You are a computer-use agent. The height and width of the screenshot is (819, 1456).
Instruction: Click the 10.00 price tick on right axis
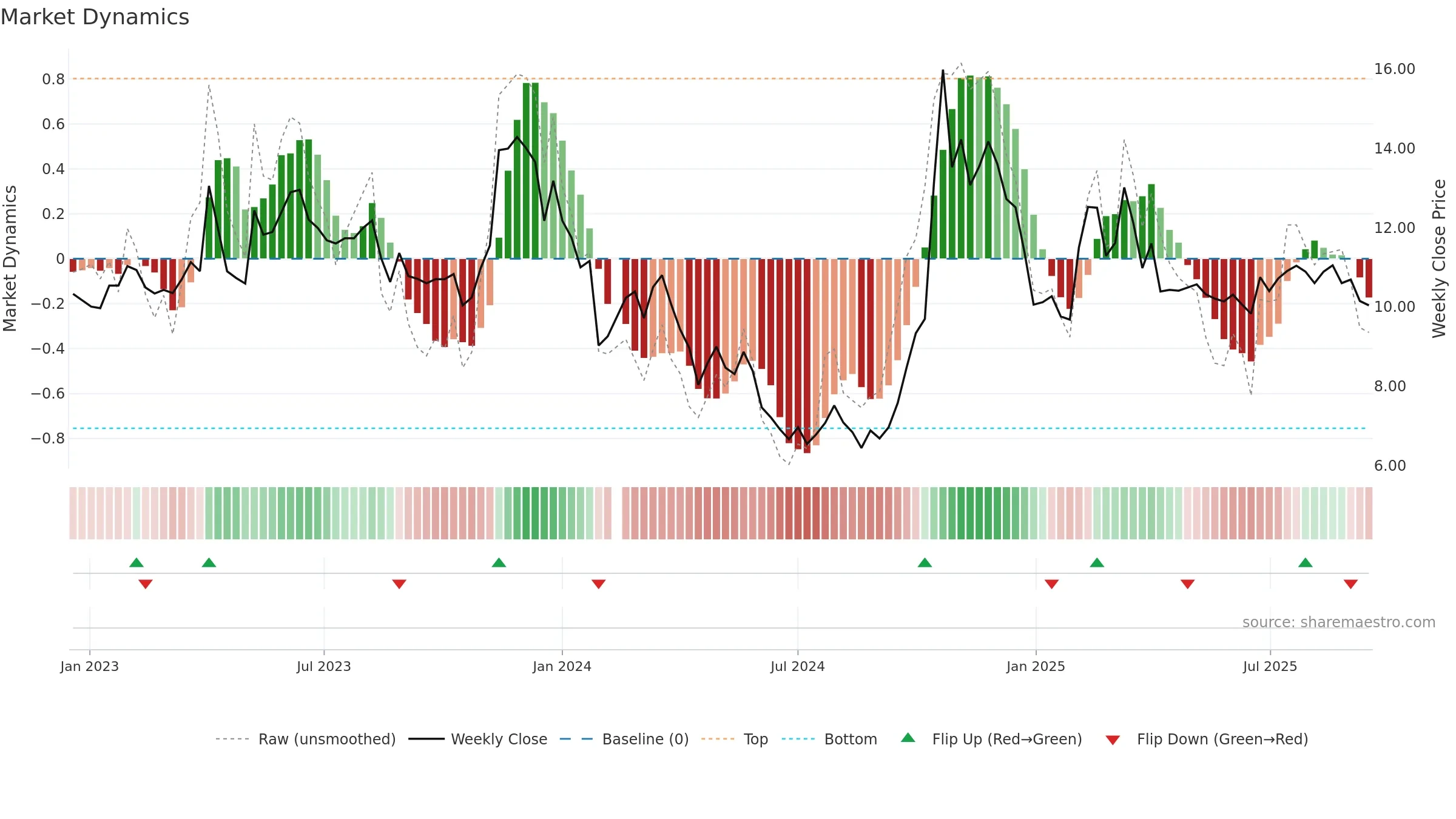[x=1394, y=307]
